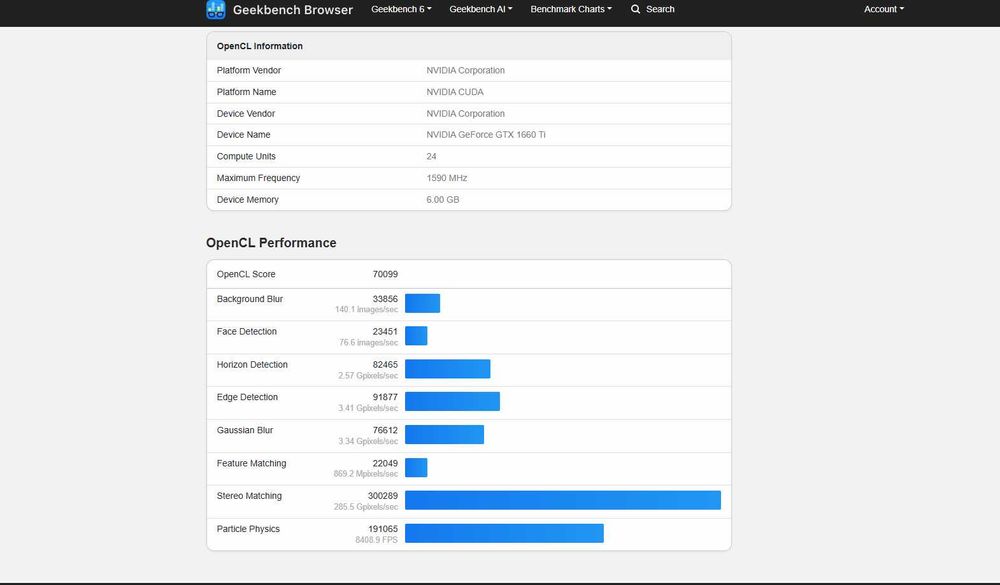
Task: Select the 1590 MHz maximum frequency value
Action: pyautogui.click(x=446, y=178)
